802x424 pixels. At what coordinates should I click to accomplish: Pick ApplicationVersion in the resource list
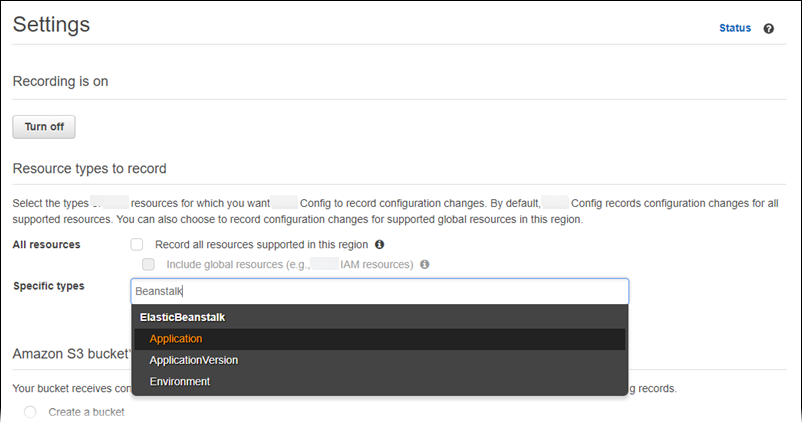193,360
